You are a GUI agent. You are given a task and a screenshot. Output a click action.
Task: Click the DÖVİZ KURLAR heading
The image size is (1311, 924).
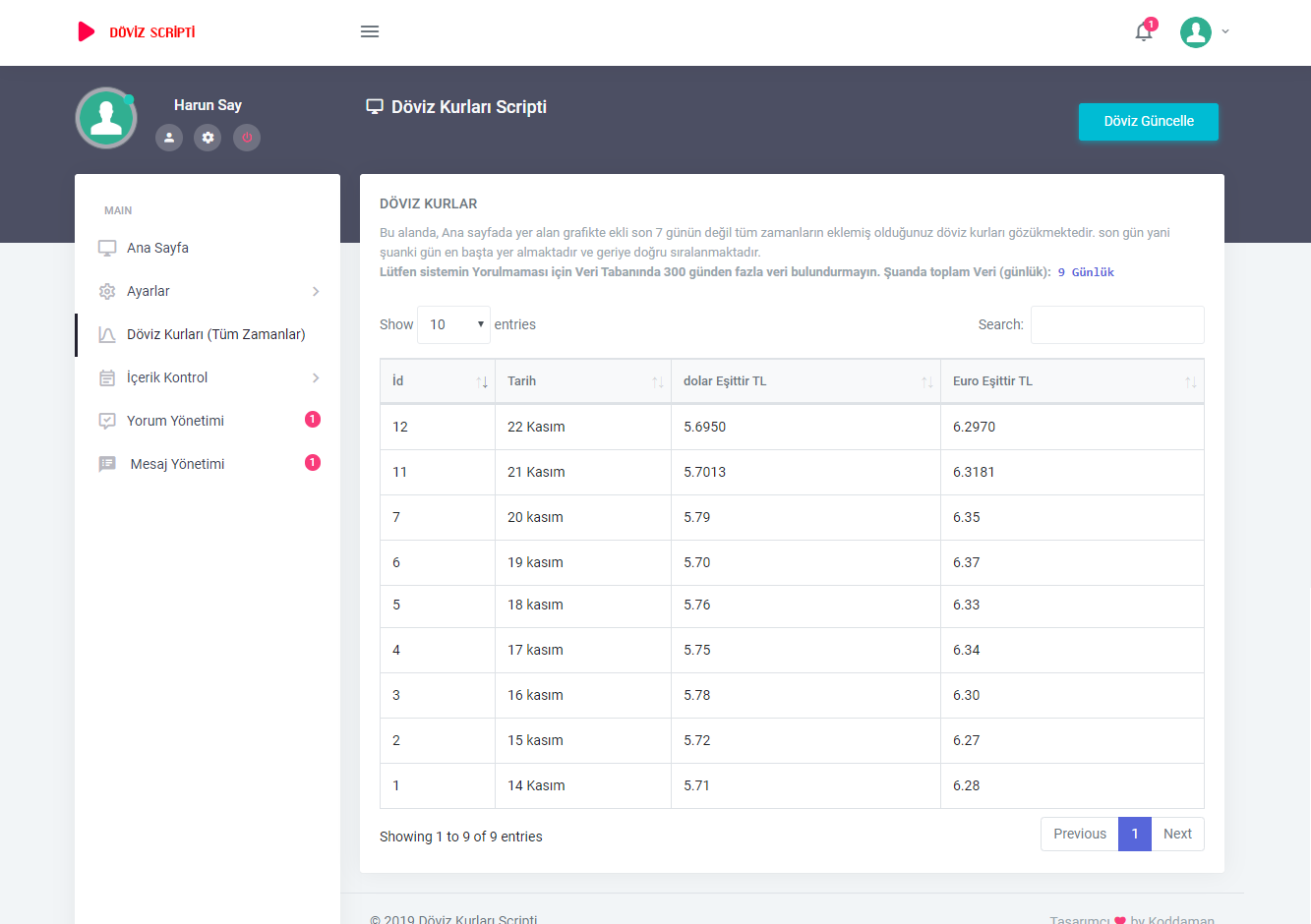429,203
